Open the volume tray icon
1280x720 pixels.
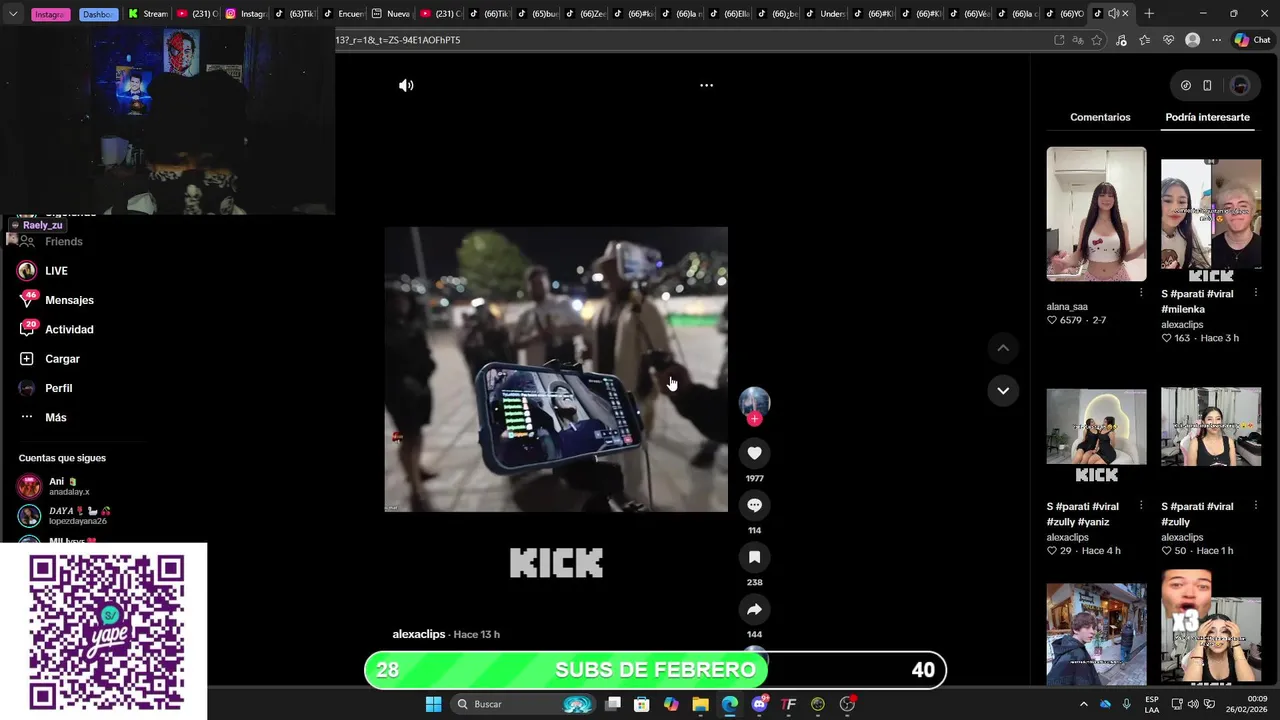tap(1194, 704)
